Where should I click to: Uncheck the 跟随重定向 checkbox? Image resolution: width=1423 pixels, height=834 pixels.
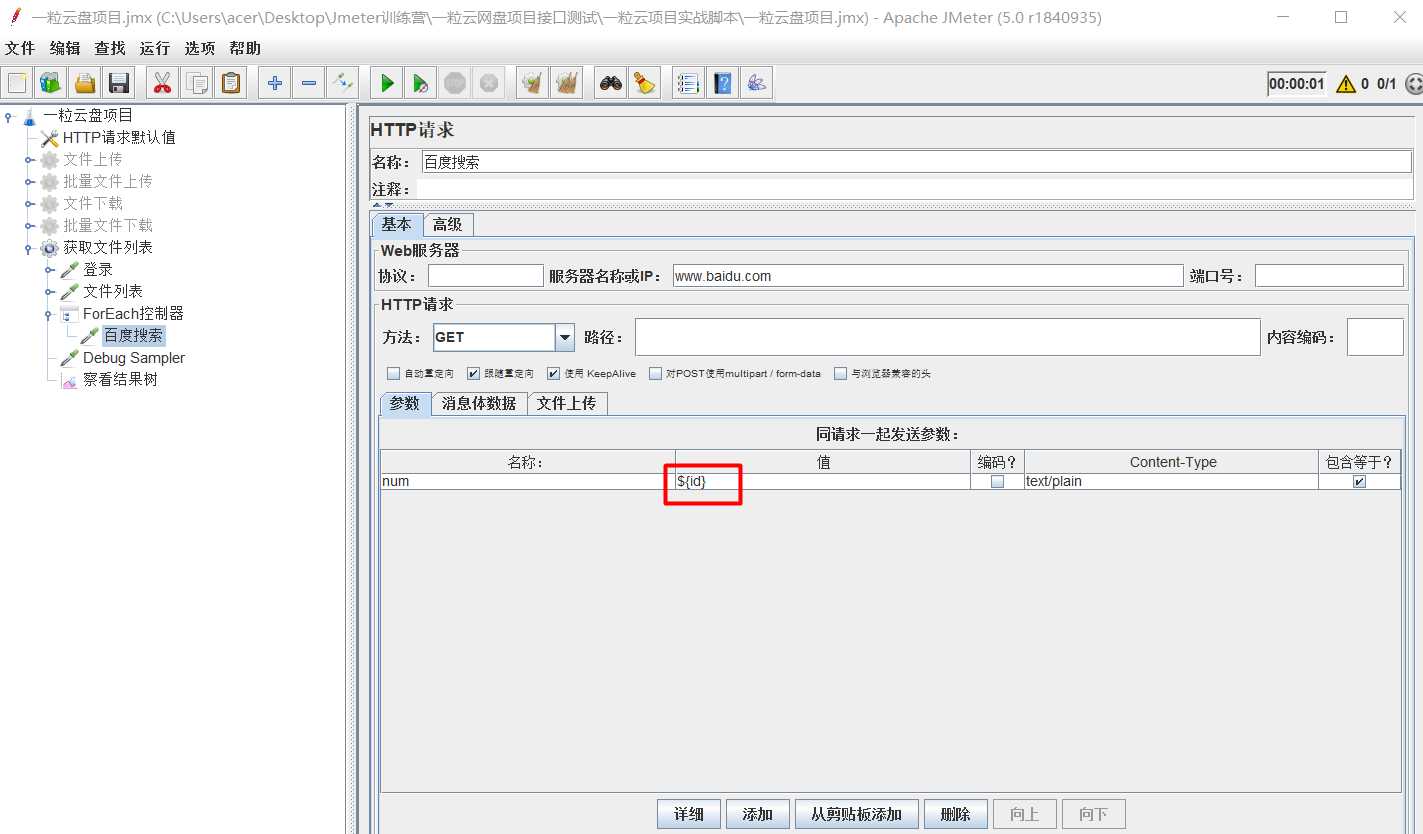[474, 374]
